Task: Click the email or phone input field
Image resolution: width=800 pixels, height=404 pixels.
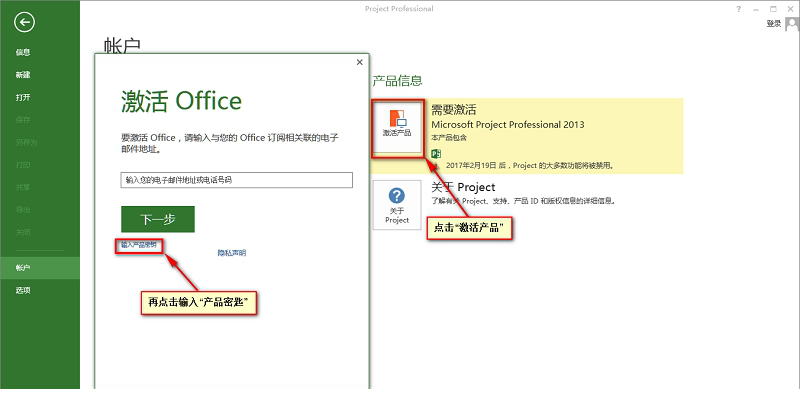Action: pyautogui.click(x=237, y=180)
